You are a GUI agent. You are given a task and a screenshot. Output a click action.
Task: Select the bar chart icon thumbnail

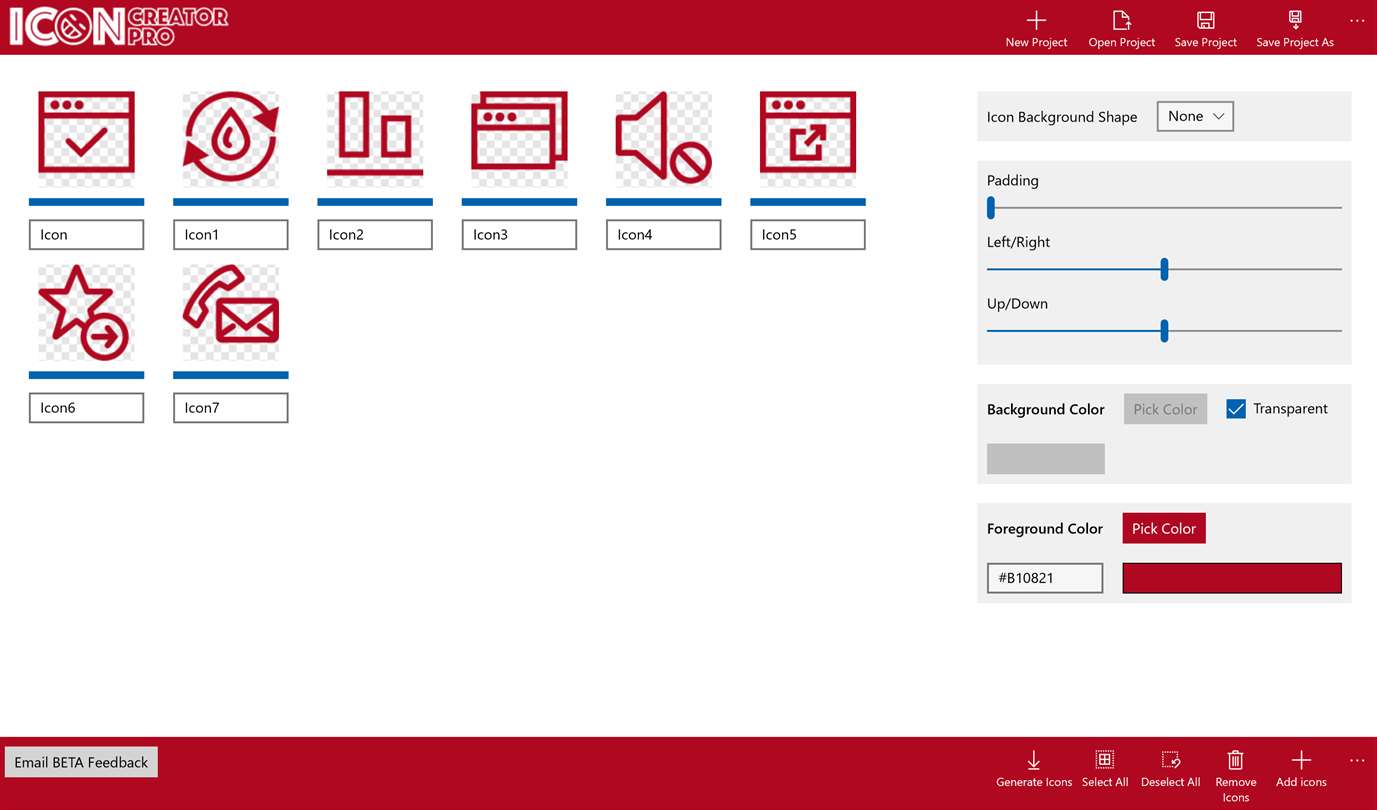coord(375,138)
